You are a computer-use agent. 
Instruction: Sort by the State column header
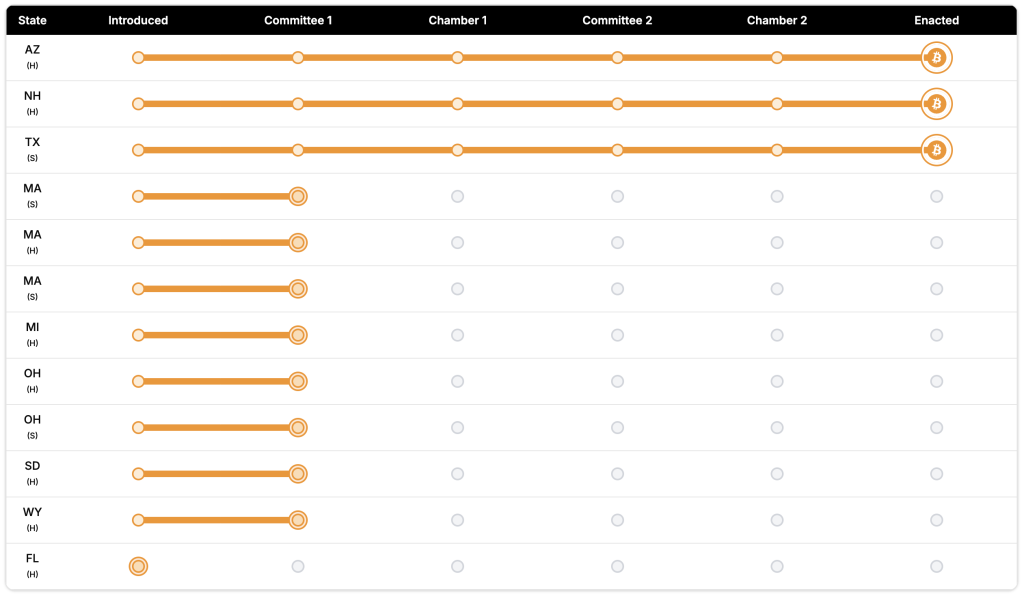(32, 21)
